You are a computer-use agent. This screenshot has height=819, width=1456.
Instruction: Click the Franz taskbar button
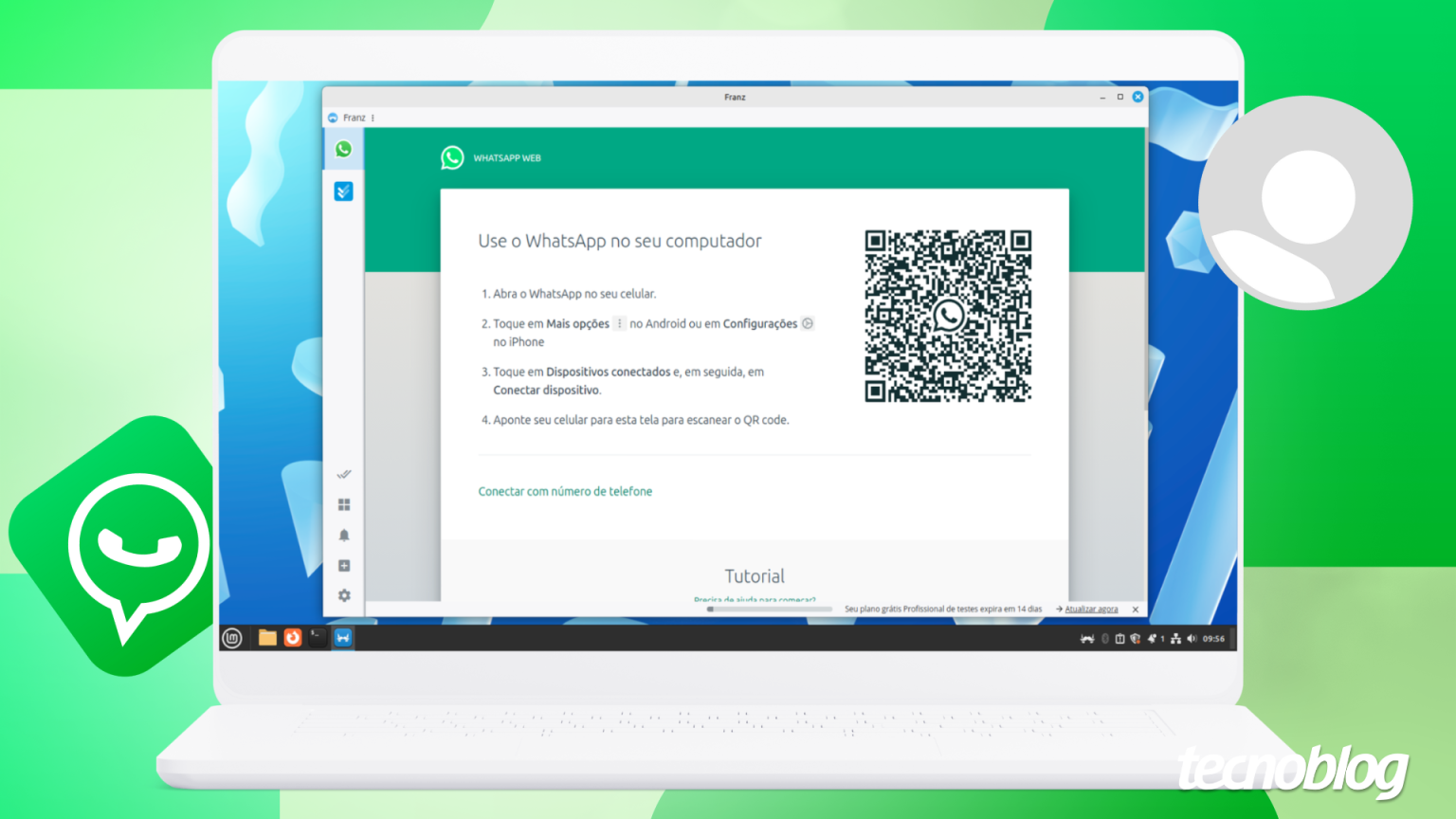[343, 638]
